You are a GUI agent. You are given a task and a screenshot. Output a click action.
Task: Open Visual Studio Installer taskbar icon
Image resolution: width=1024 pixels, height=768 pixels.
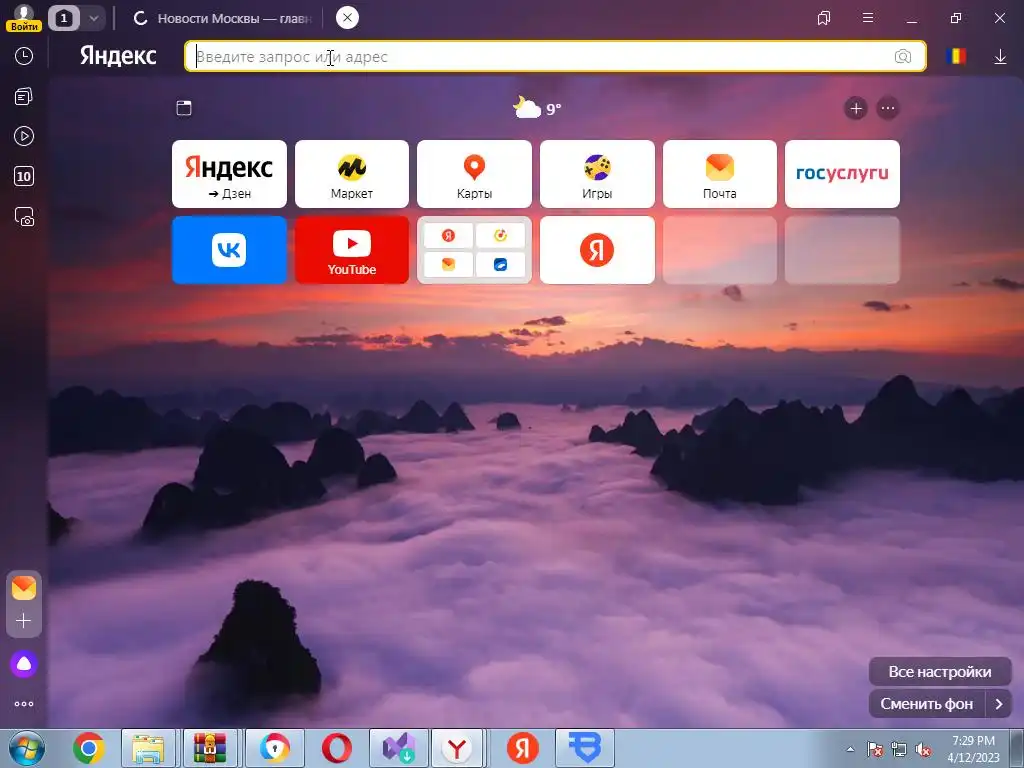399,748
